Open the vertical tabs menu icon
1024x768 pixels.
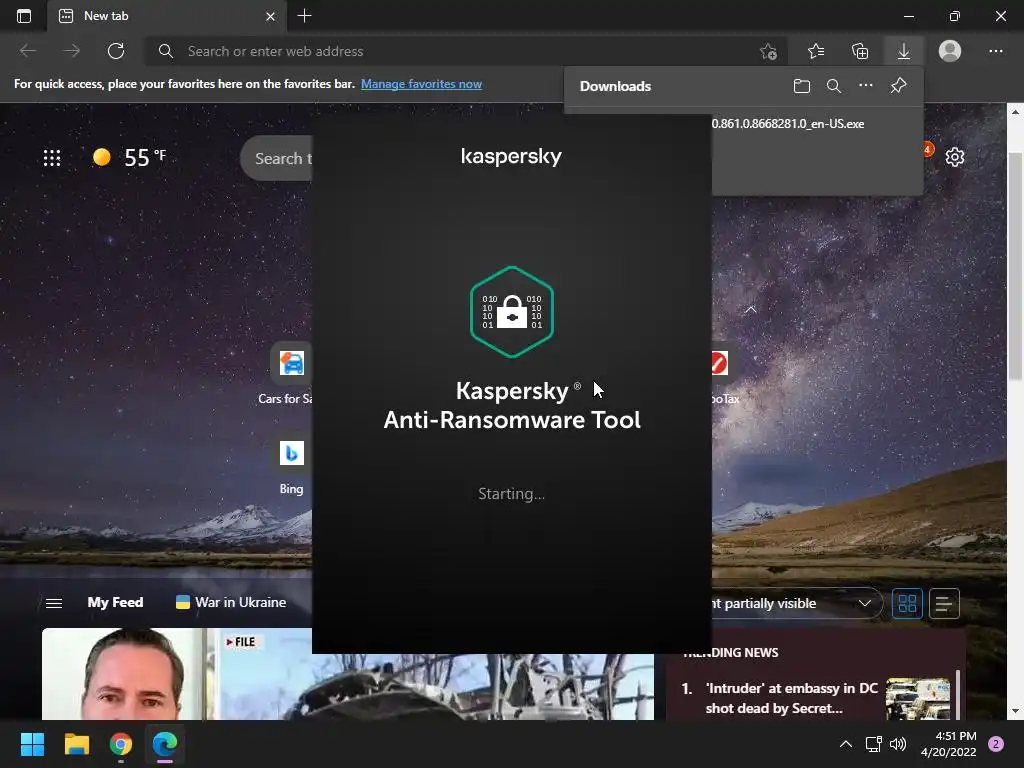pyautogui.click(x=24, y=16)
